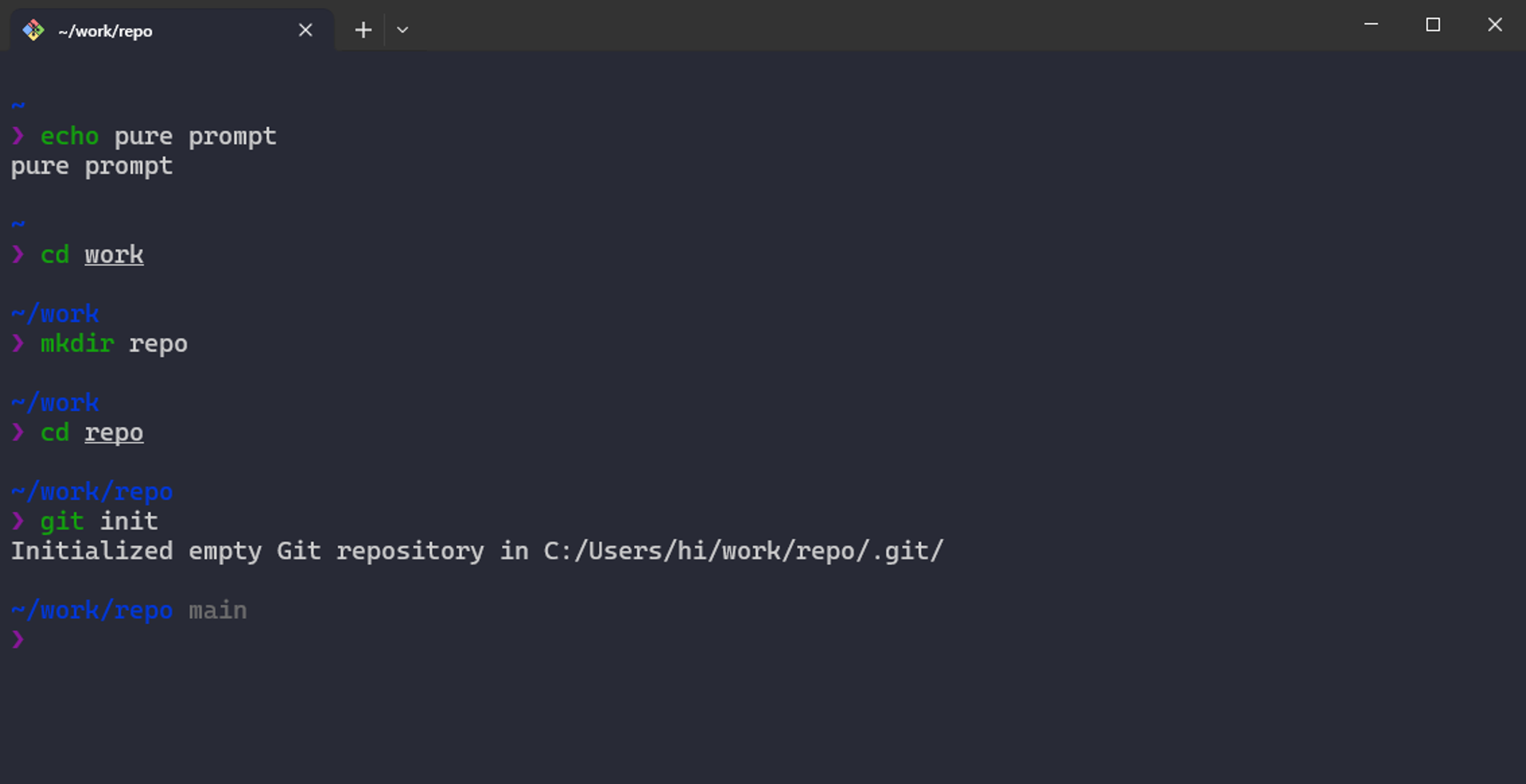Click the echo pure prompt command
This screenshot has width=1526, height=784.
point(157,136)
